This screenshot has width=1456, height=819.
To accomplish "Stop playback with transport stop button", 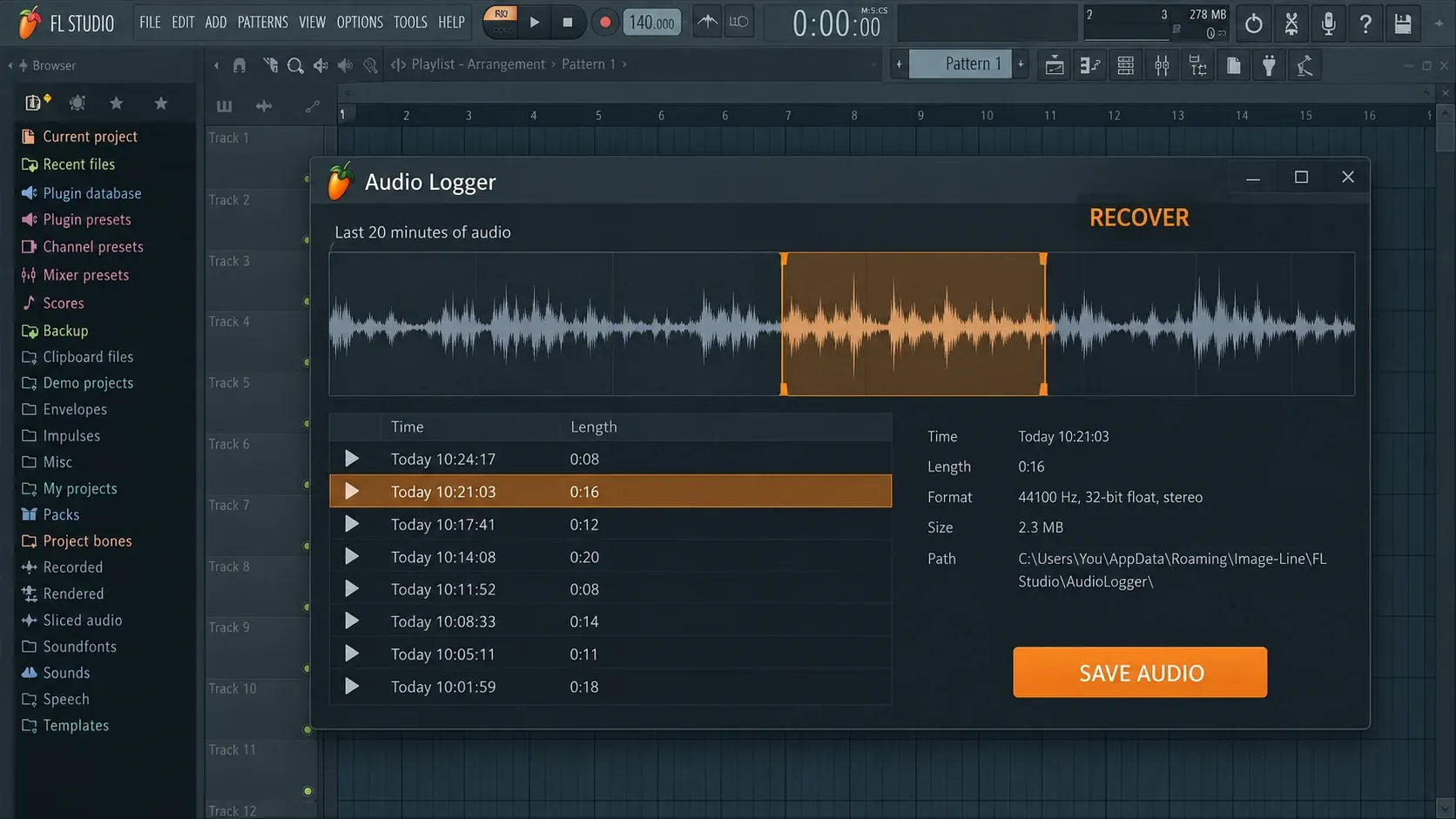I will point(568,23).
